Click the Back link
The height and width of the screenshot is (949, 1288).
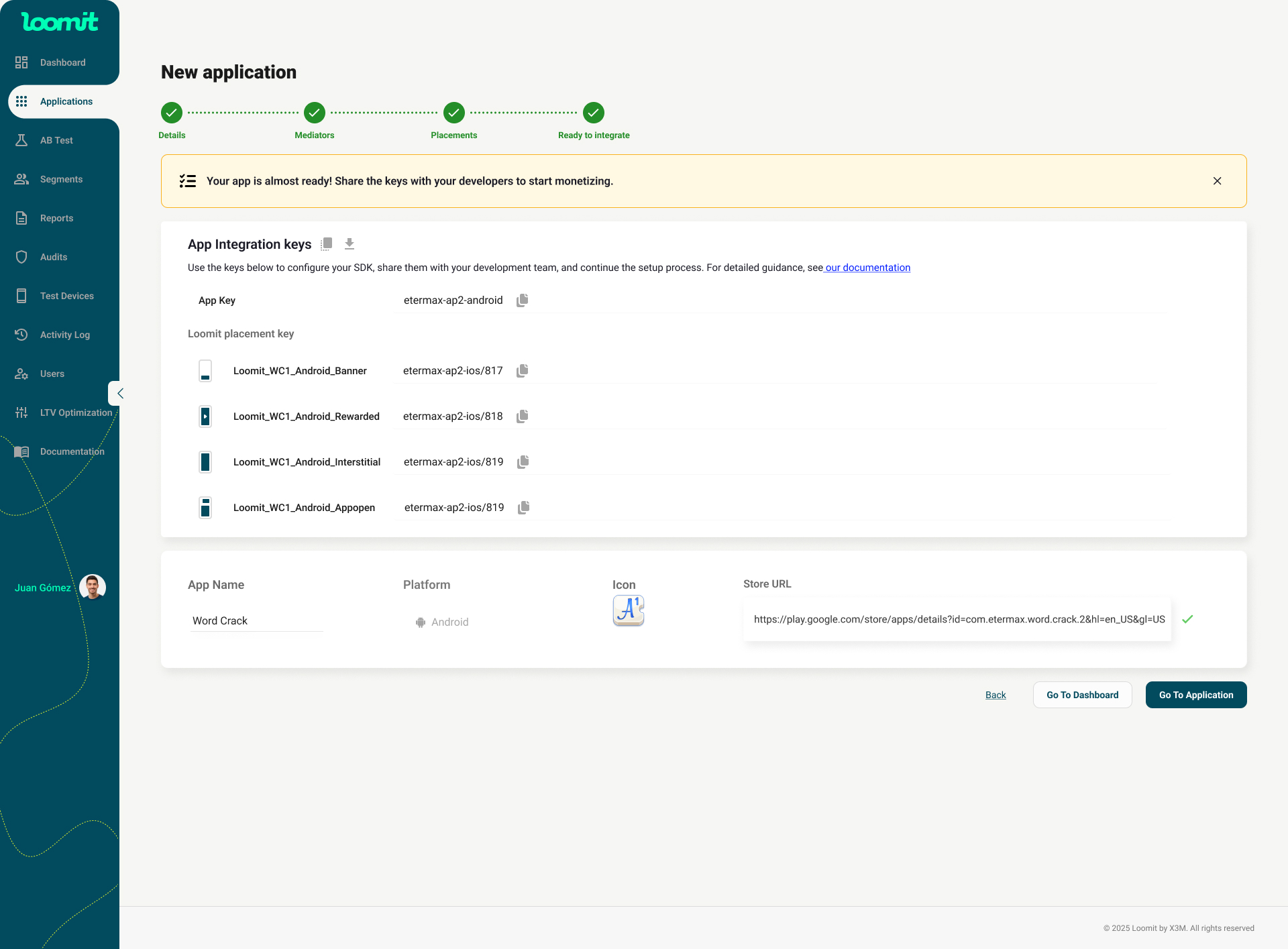pos(996,695)
